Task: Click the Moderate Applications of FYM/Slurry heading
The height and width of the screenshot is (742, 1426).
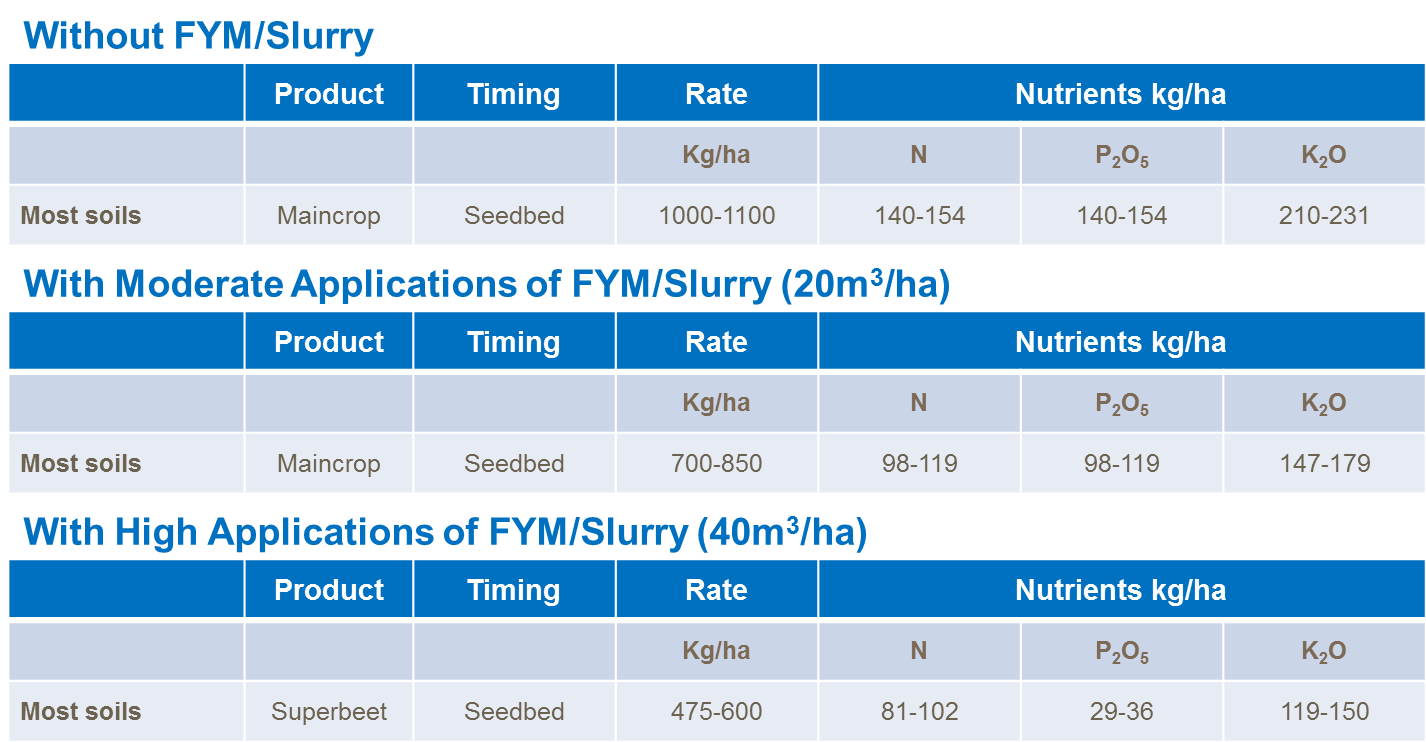Action: pyautogui.click(x=486, y=285)
